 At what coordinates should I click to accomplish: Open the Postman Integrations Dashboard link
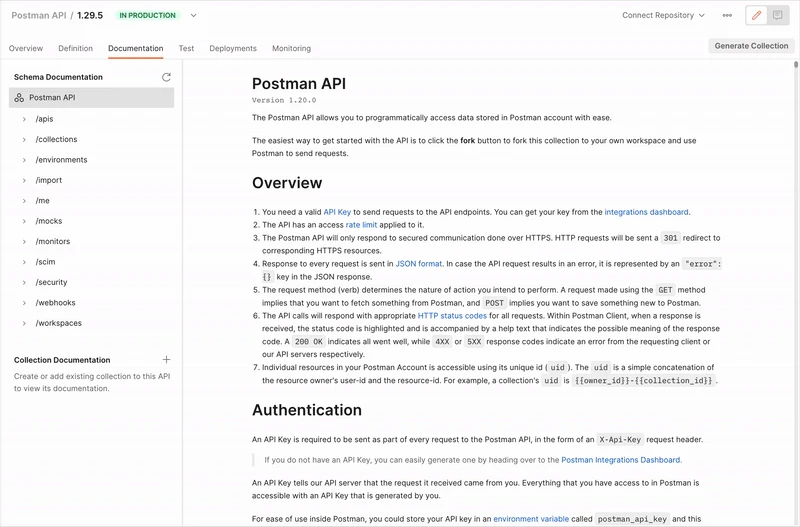pyautogui.click(x=621, y=460)
